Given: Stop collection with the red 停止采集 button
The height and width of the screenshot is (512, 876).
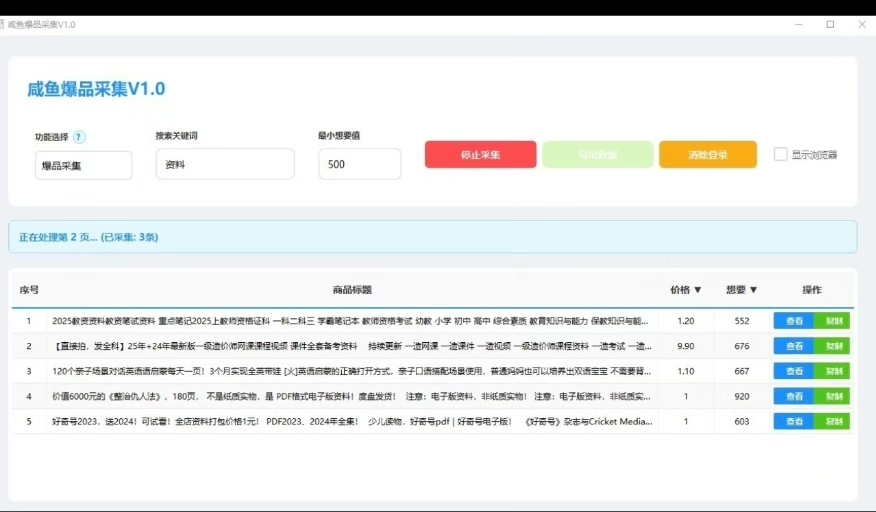Looking at the screenshot, I should pyautogui.click(x=480, y=155).
